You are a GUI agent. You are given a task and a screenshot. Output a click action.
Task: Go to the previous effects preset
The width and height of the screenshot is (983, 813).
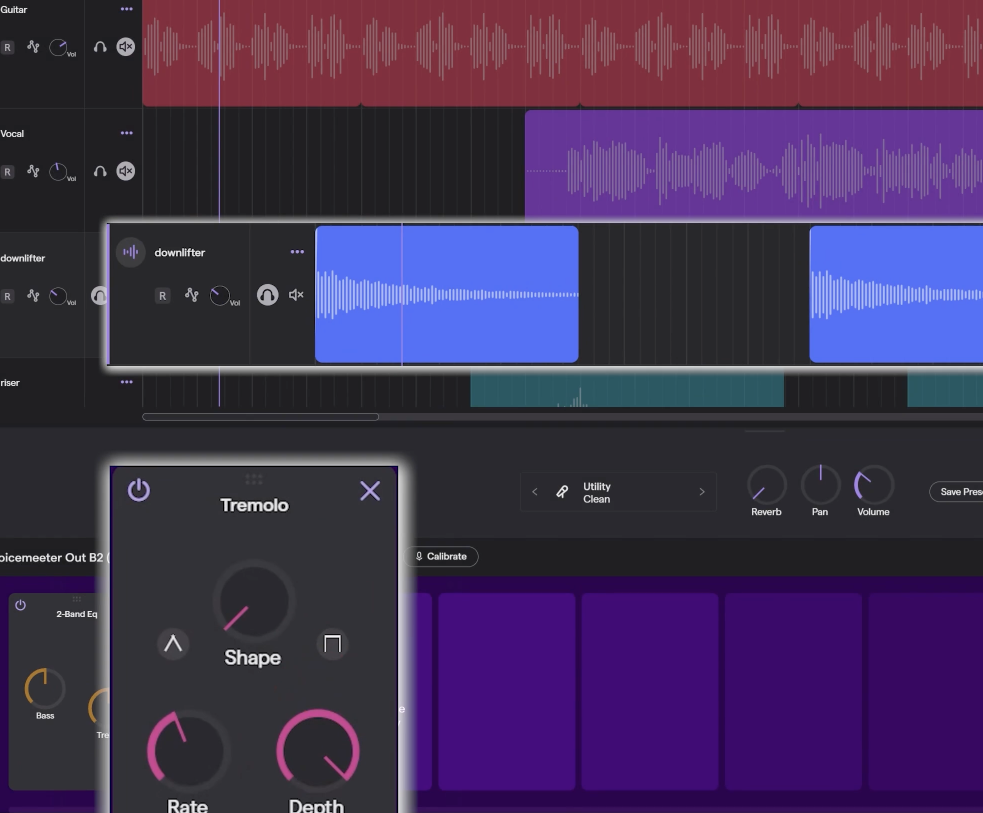[535, 492]
